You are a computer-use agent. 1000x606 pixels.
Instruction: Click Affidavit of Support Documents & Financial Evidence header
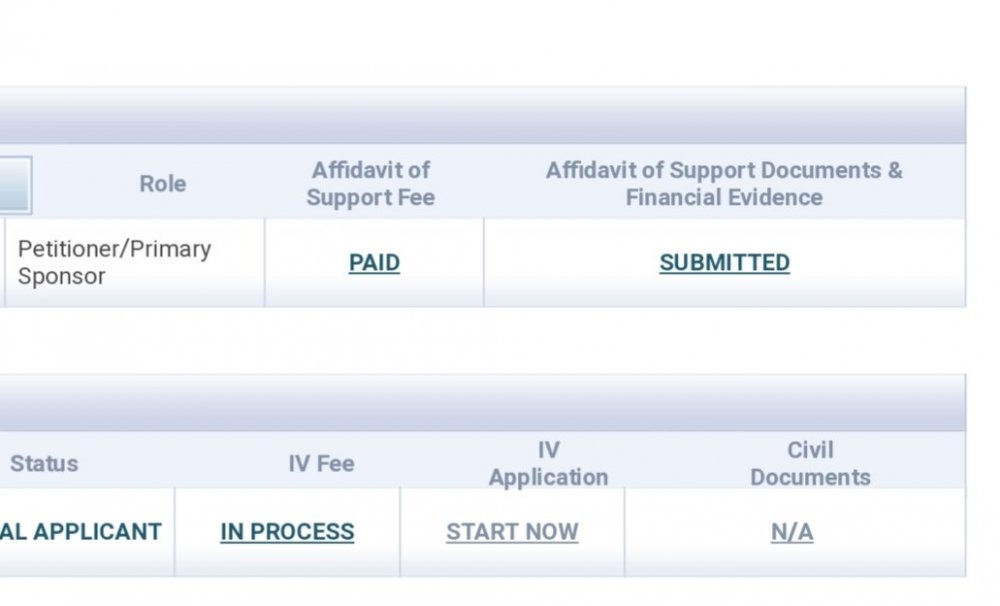point(724,184)
